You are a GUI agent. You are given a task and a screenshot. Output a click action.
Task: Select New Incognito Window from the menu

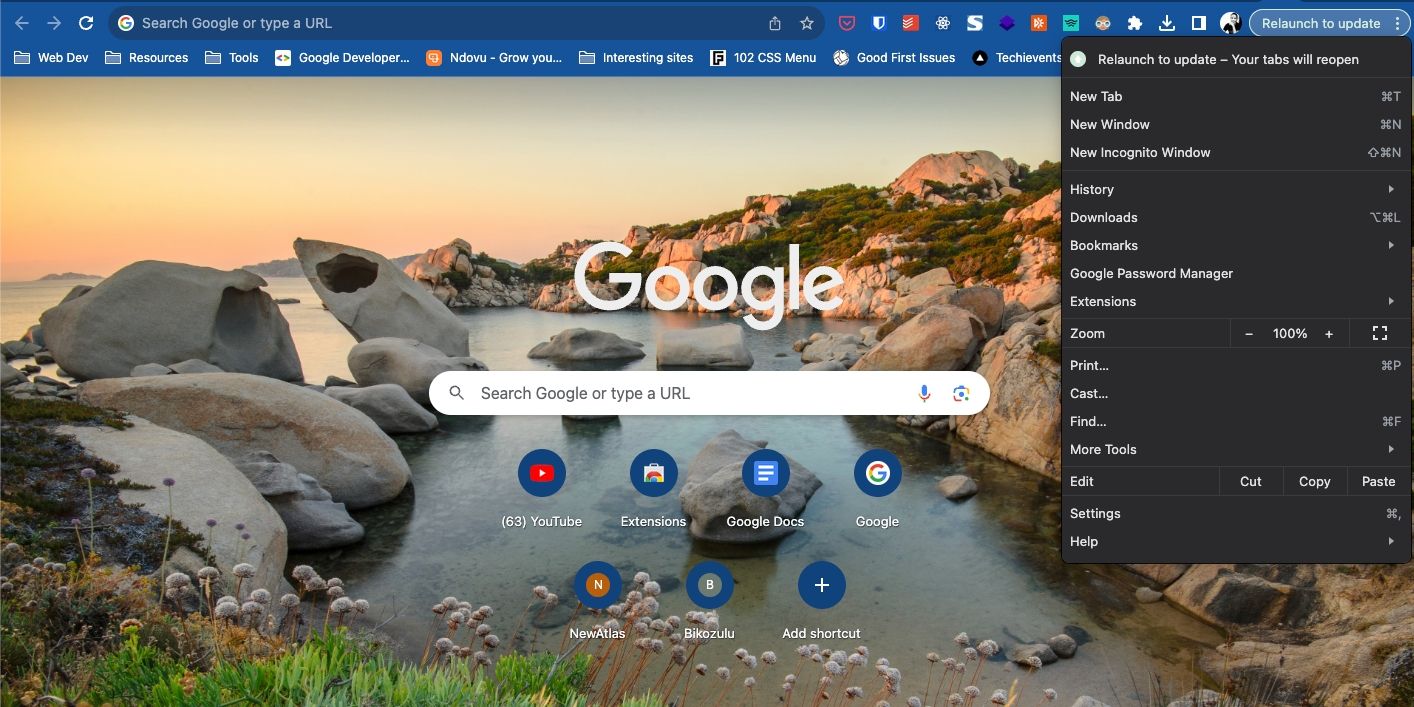point(1140,152)
